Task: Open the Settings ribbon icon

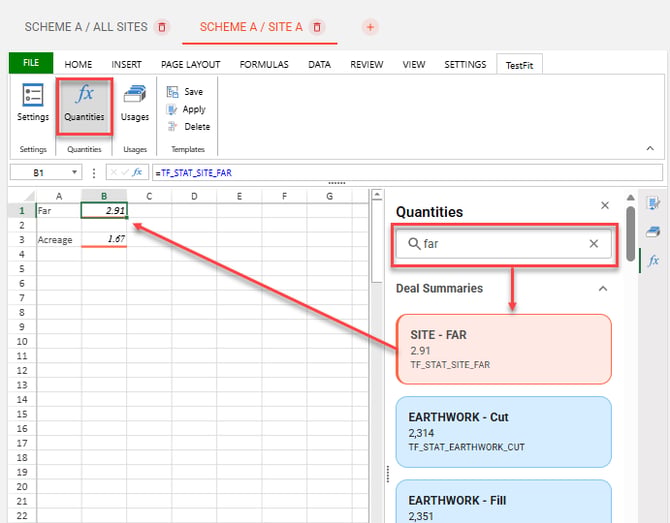Action: point(32,103)
